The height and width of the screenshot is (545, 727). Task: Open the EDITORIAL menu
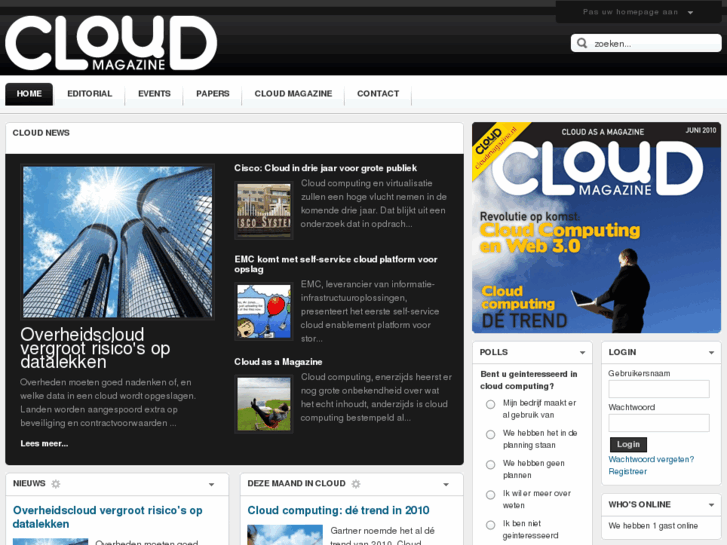coord(89,94)
